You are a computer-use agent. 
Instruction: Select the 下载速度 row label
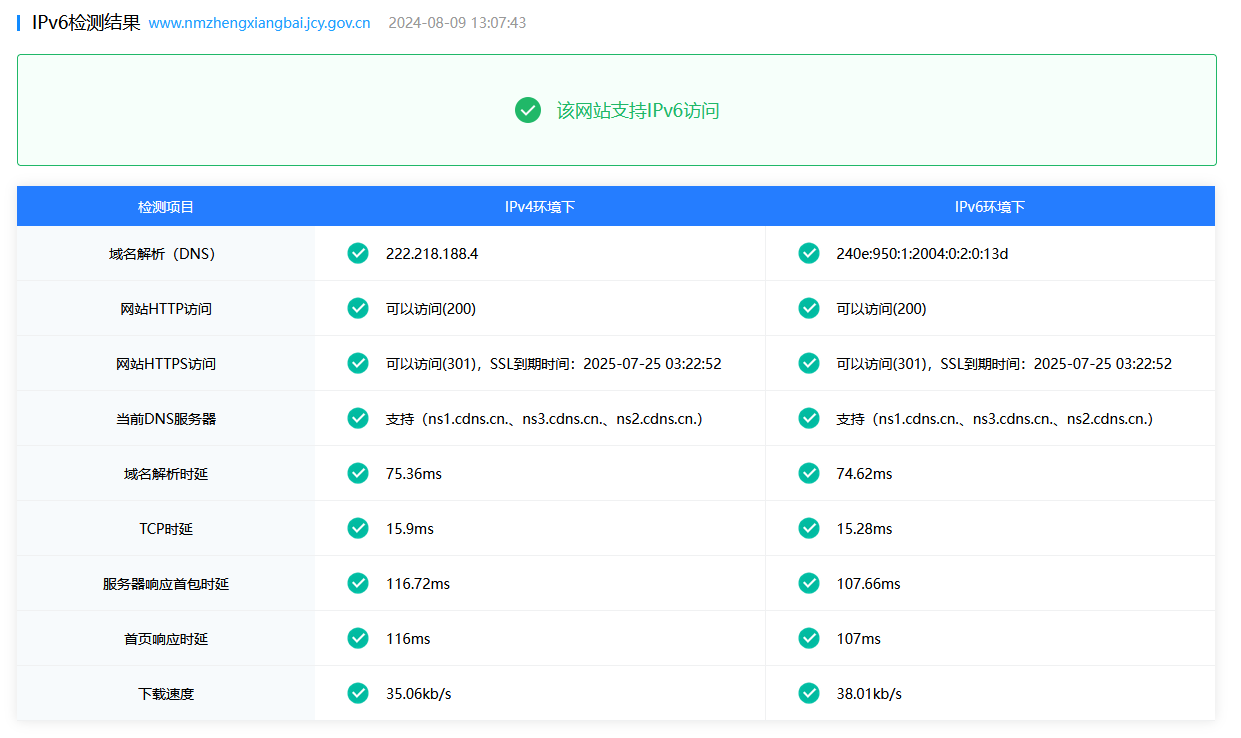point(166,694)
